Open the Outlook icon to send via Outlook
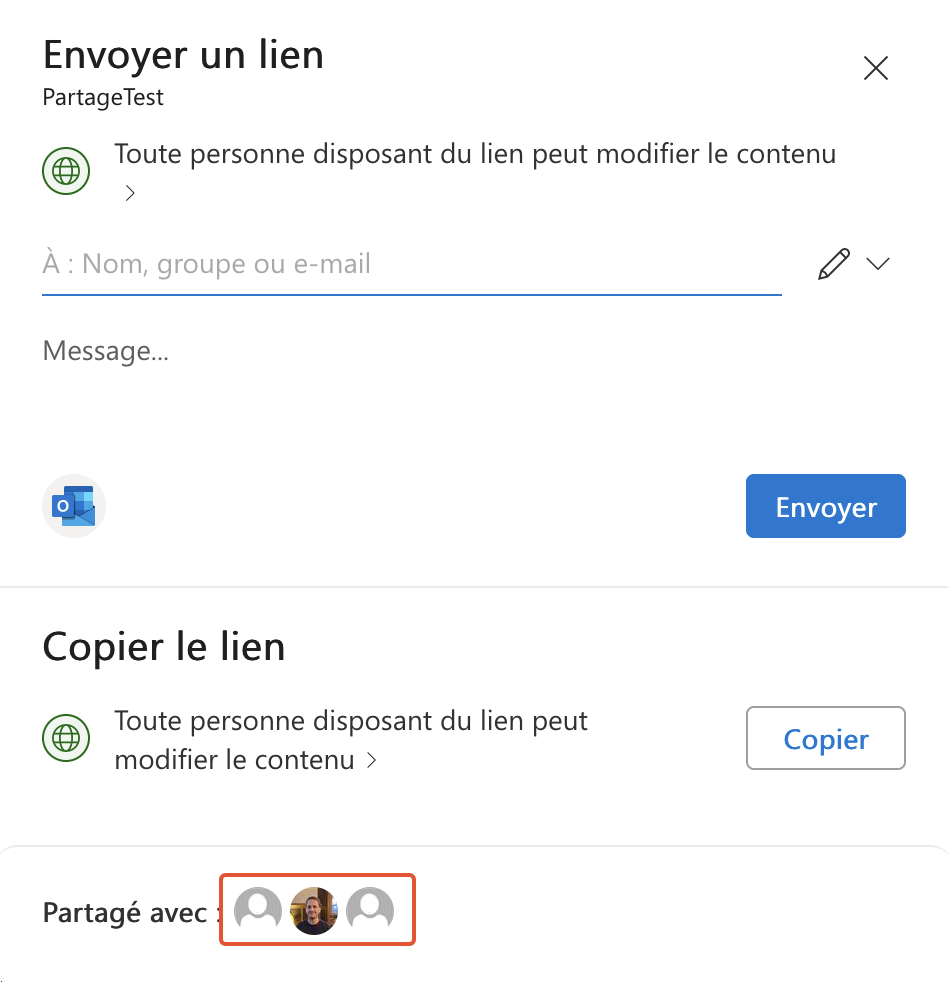This screenshot has height=982, width=948. click(75, 507)
